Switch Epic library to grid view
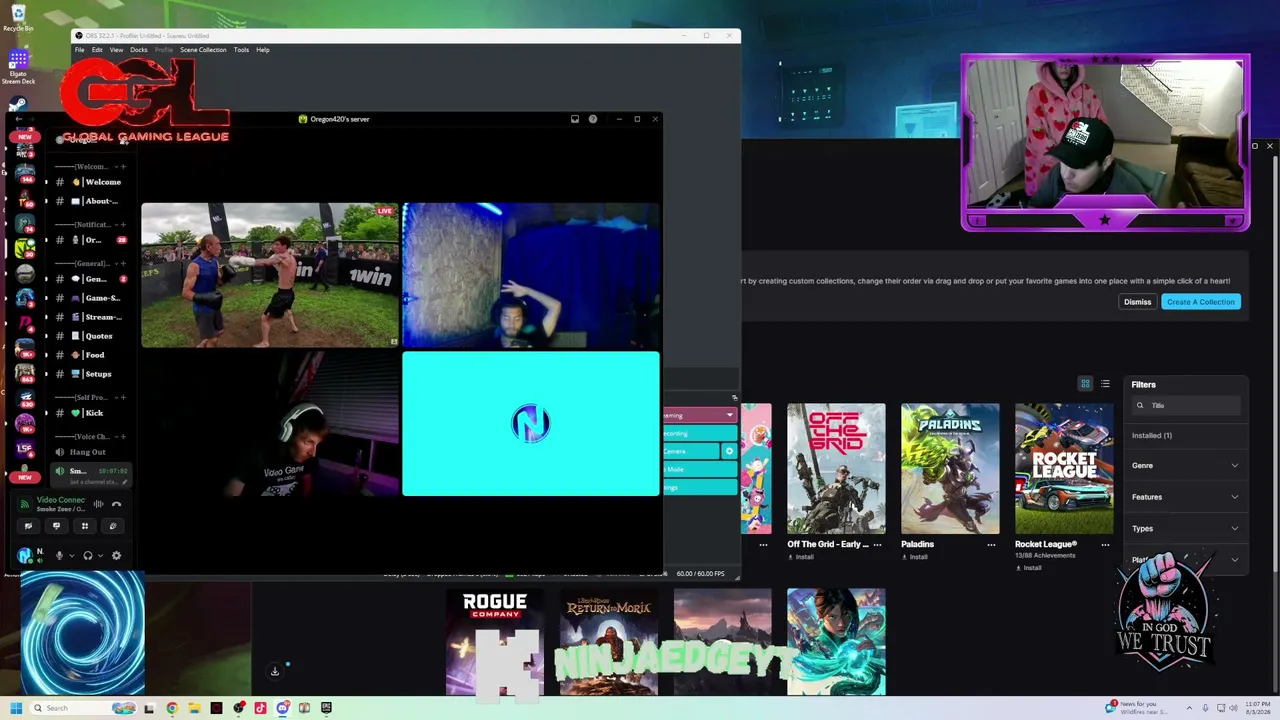 (1085, 384)
